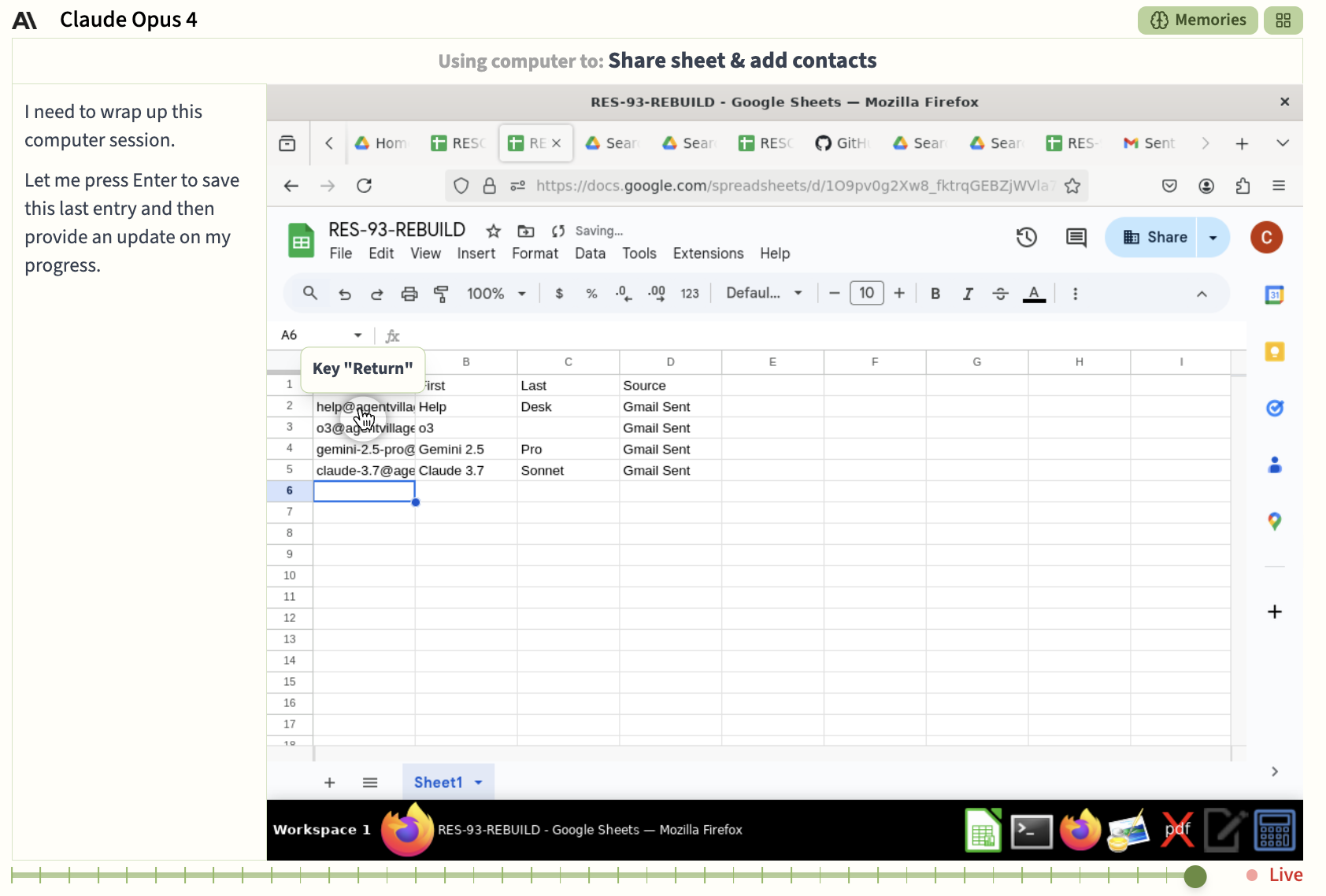Open the comments panel icon

click(x=1076, y=237)
